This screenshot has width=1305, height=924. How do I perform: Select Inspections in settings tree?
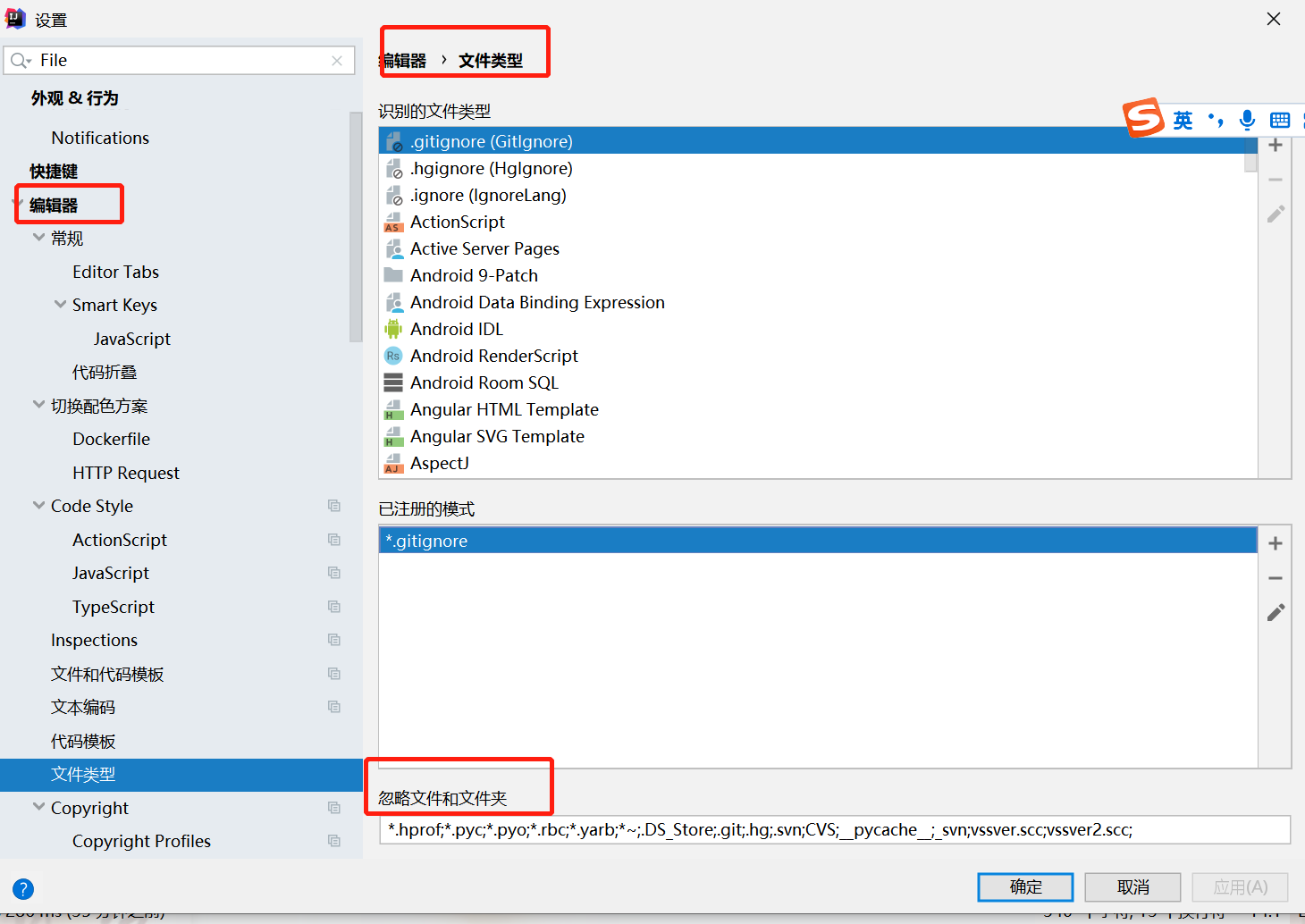94,640
